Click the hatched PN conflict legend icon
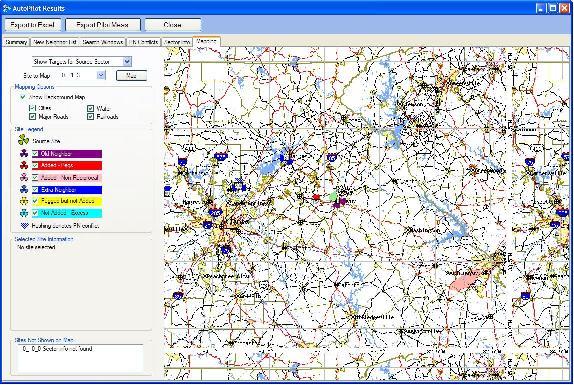 (x=24, y=226)
